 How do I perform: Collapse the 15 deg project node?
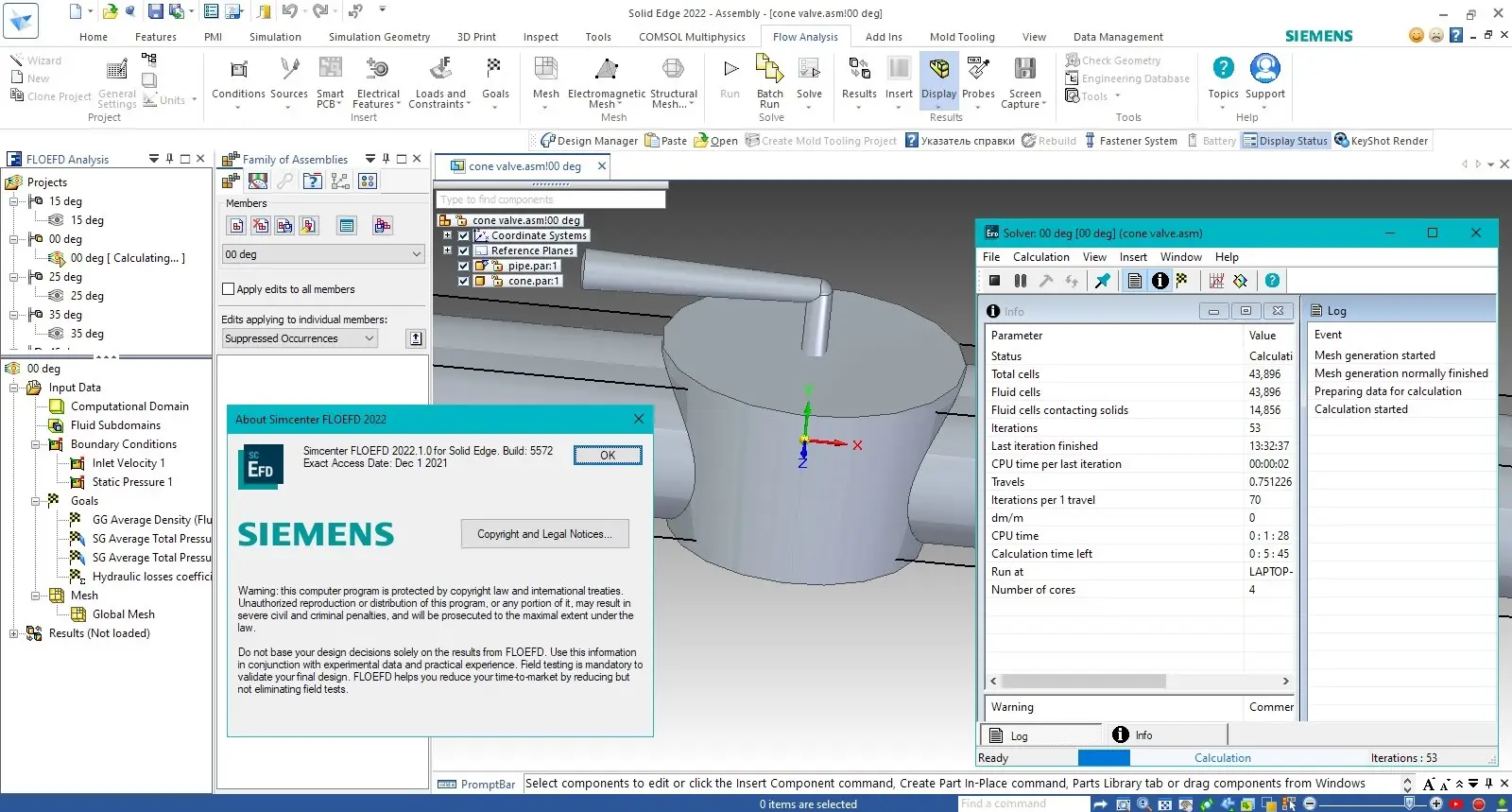pos(14,201)
